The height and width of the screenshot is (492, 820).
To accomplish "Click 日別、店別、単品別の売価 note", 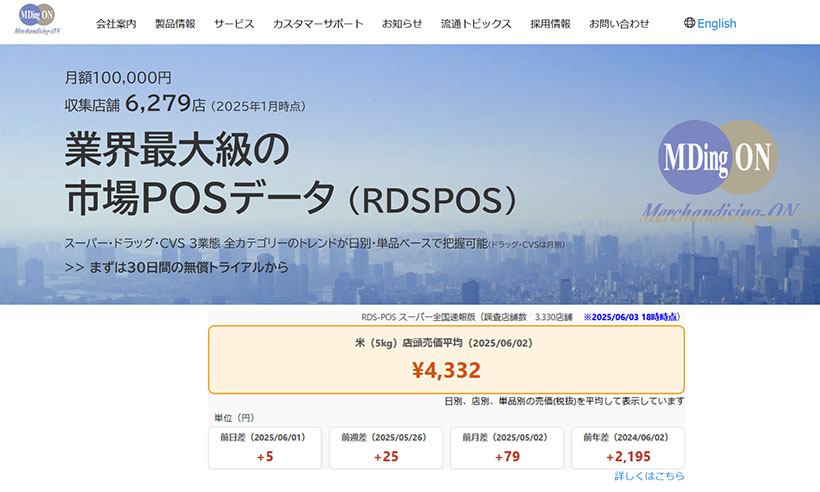I will click(564, 401).
